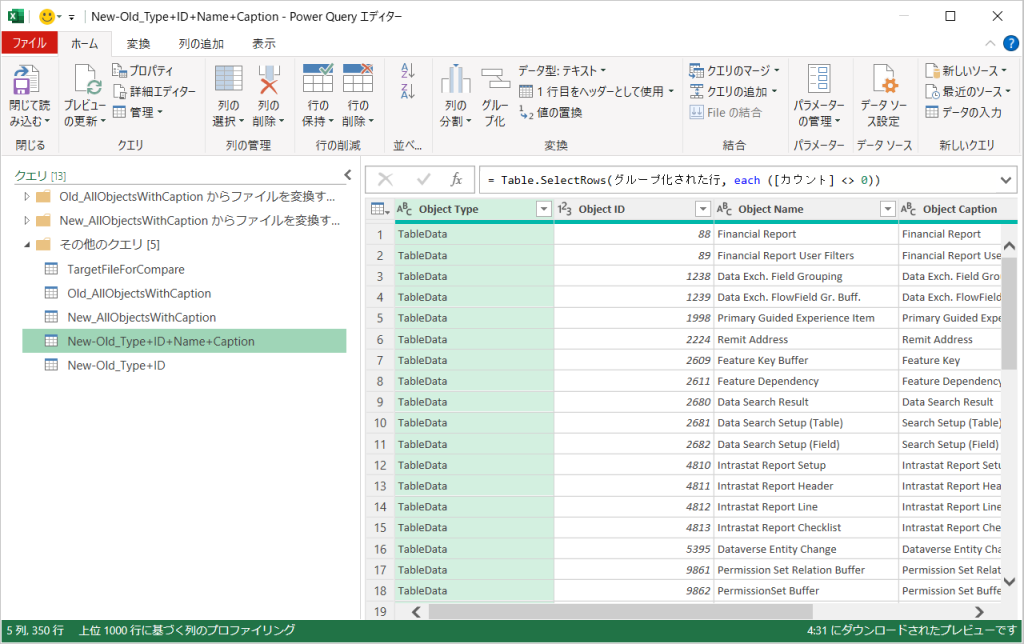Collapse the Queries pane arrow

(x=347, y=175)
